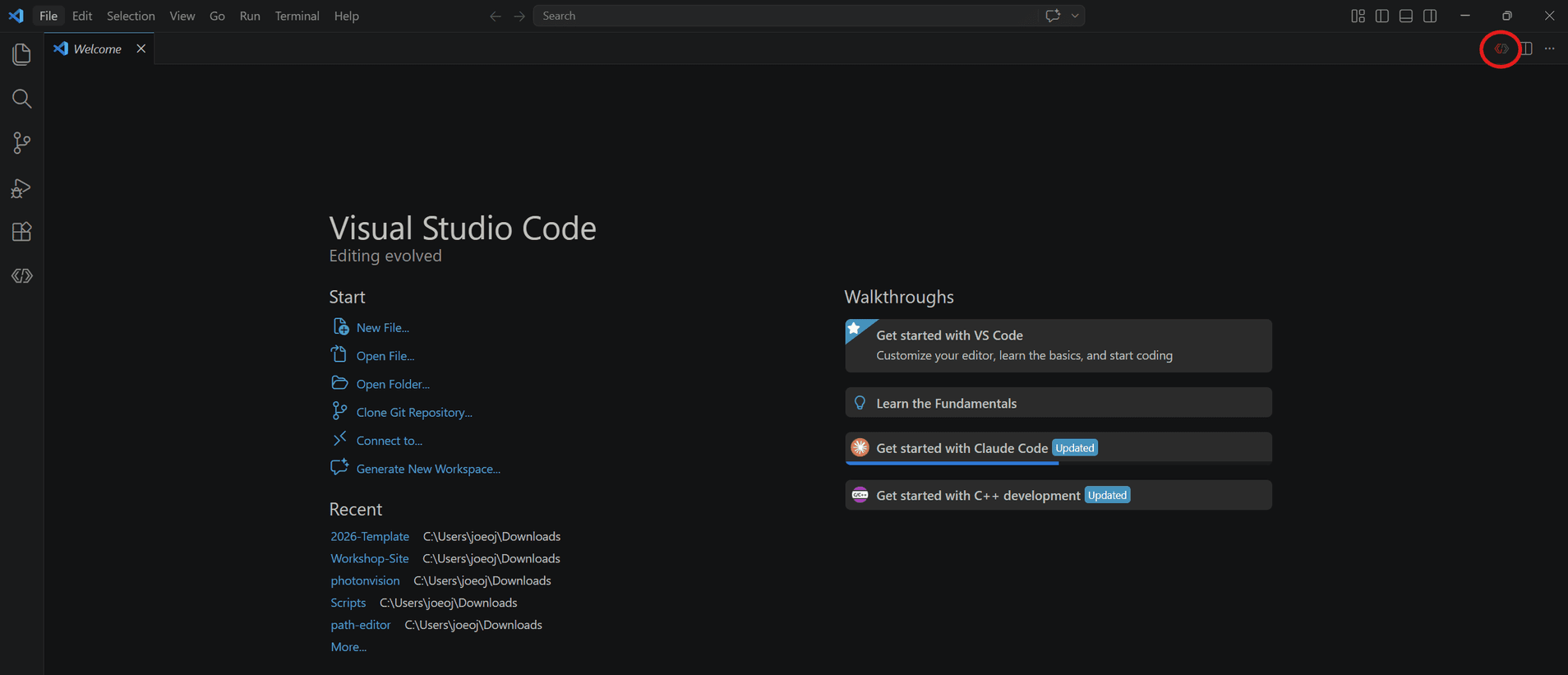
Task: Open recent folder 2026-Template
Action: [370, 536]
